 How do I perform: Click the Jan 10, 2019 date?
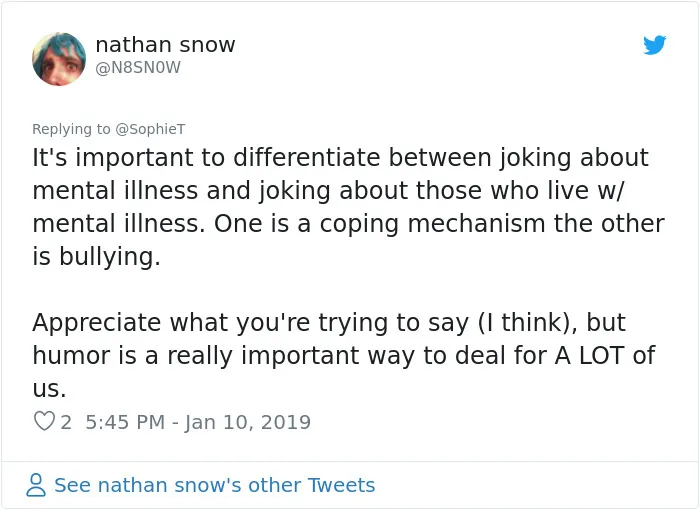[248, 422]
